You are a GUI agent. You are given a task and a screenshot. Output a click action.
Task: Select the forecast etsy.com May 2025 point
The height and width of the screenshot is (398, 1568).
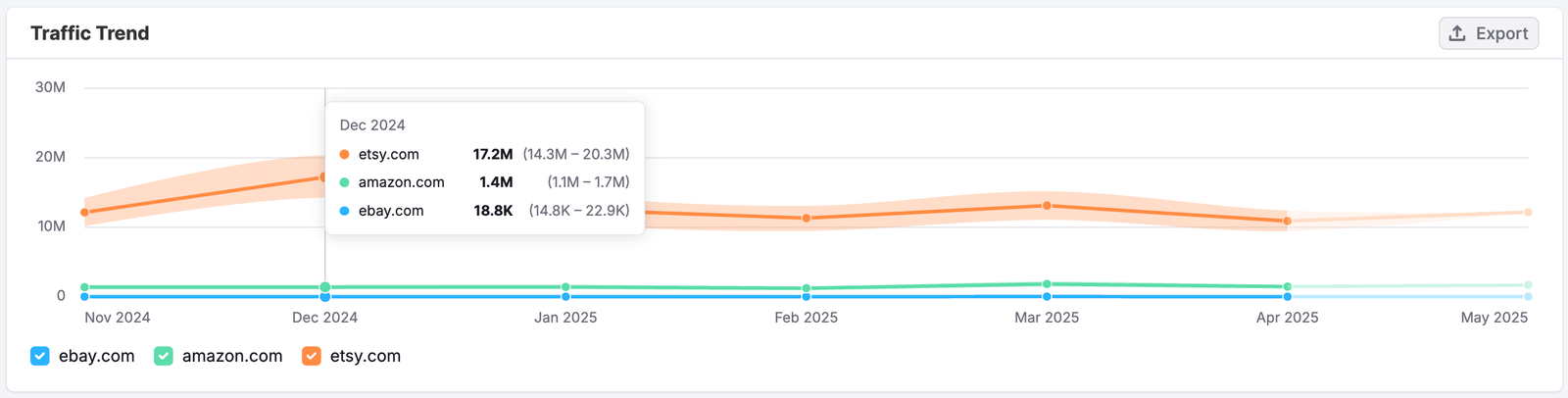(x=1528, y=212)
